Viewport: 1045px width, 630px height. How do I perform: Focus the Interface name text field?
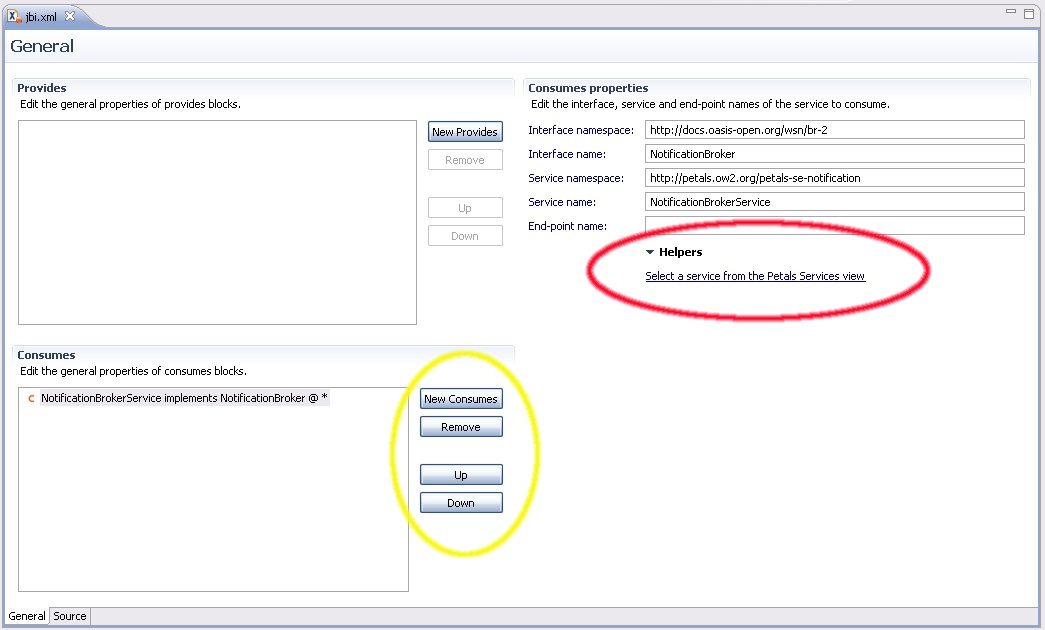834,154
